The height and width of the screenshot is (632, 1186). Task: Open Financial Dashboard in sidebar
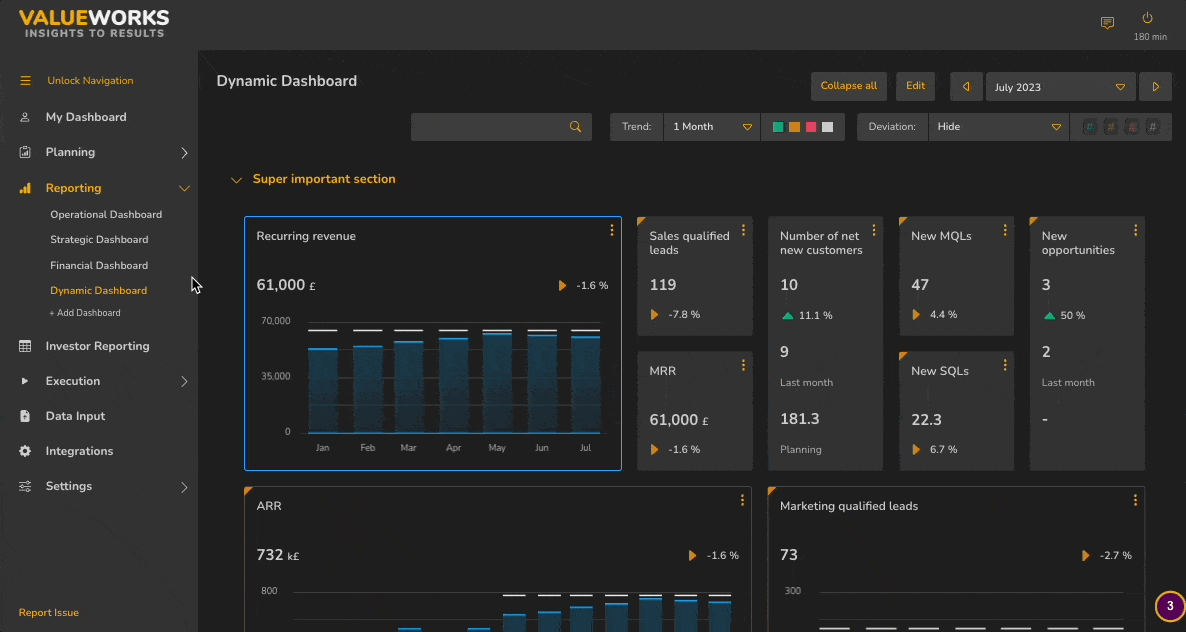[x=99, y=265]
